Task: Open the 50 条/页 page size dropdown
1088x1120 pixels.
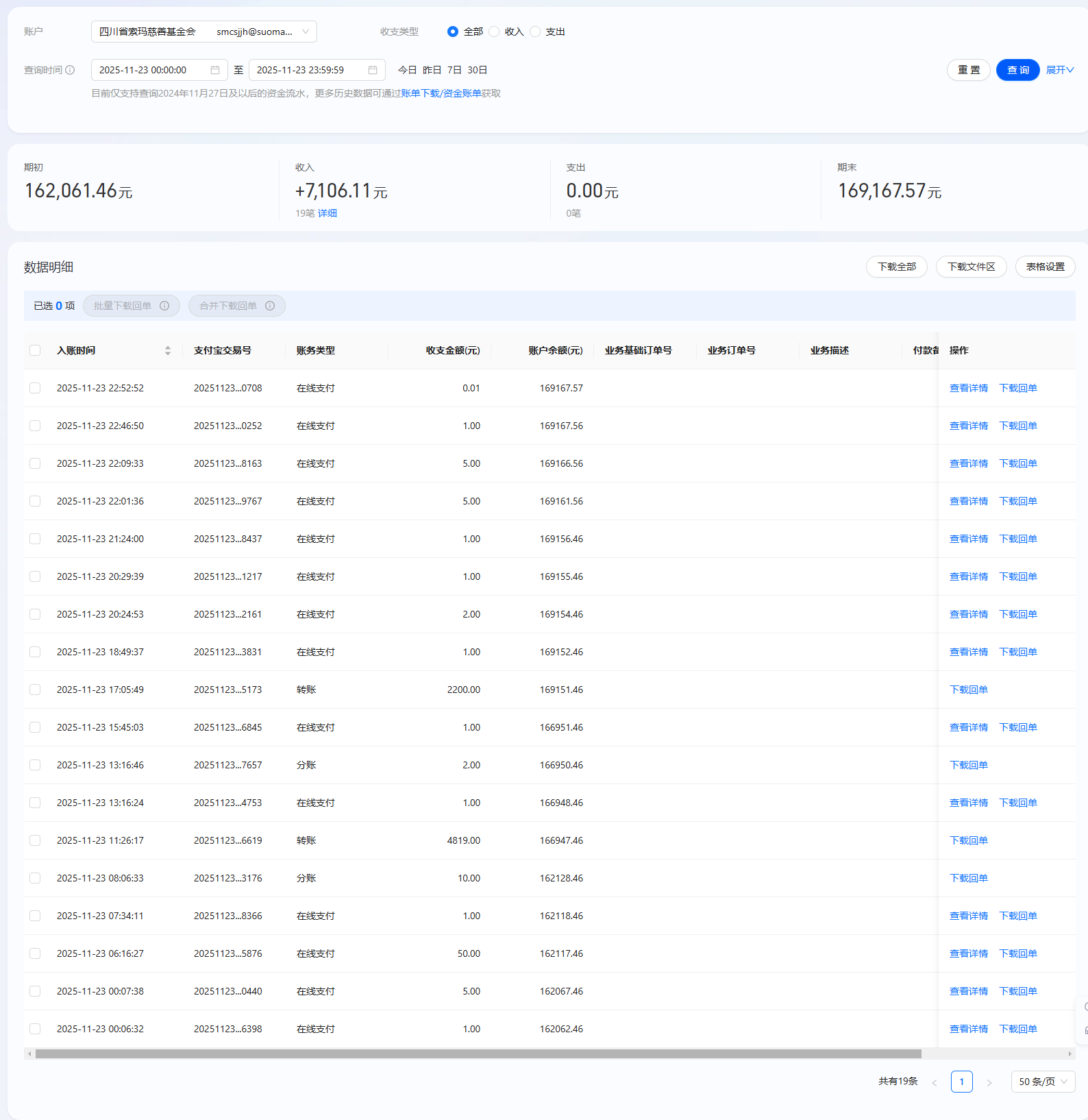Action: [x=1043, y=1082]
